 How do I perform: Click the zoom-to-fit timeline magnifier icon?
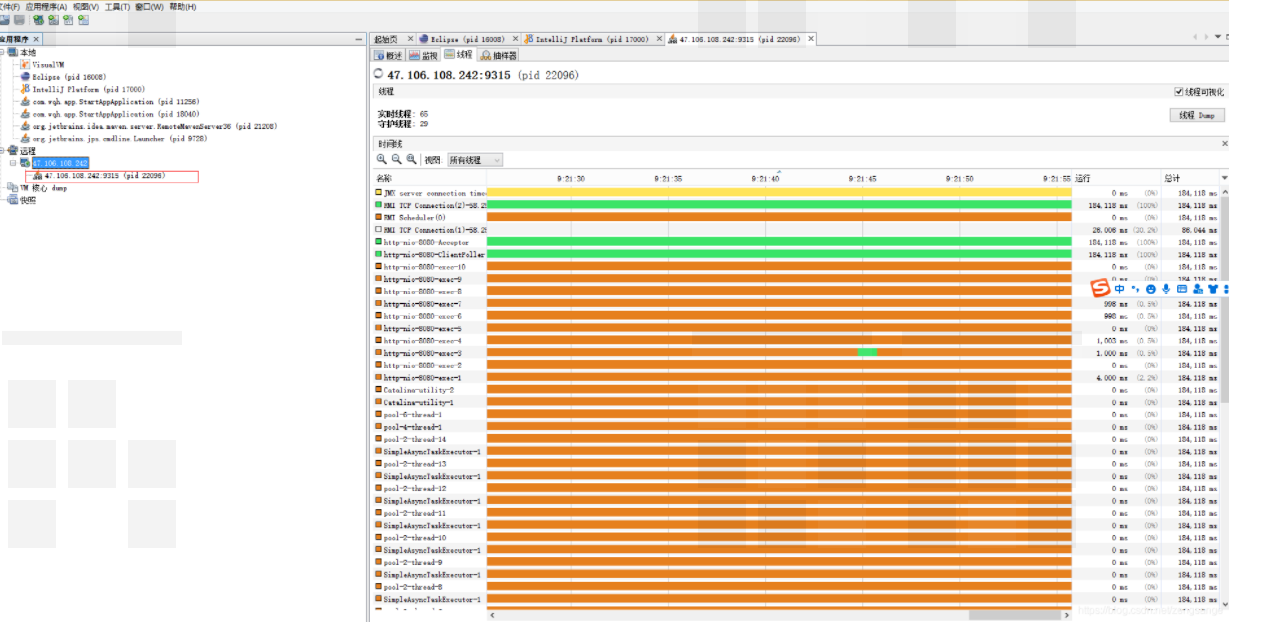tap(411, 160)
